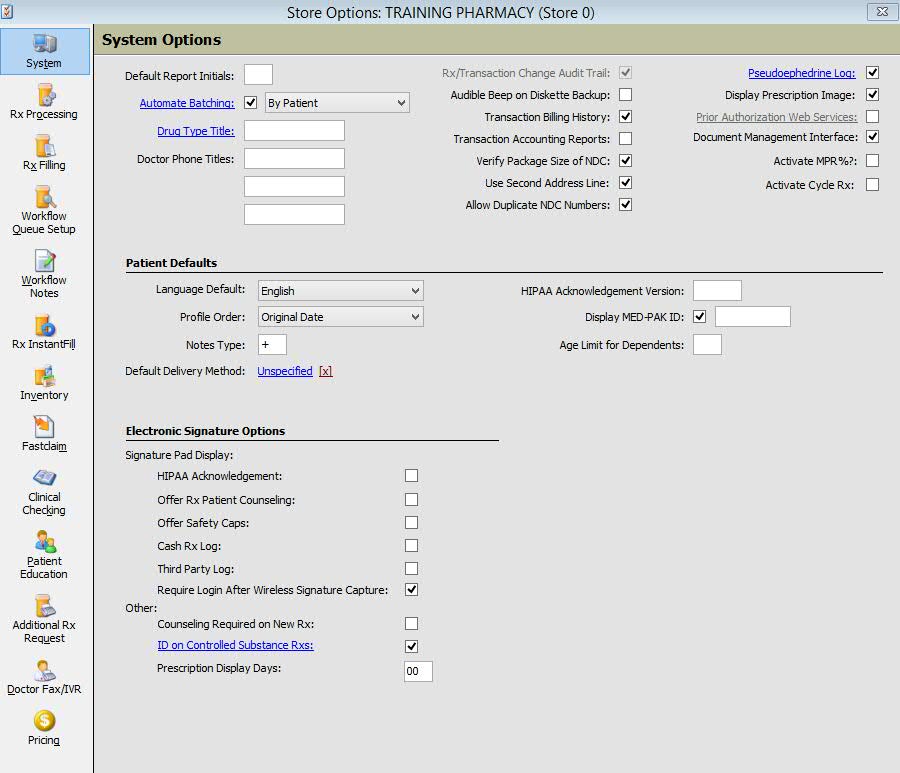Open the By Patient batching dropdown

[337, 103]
